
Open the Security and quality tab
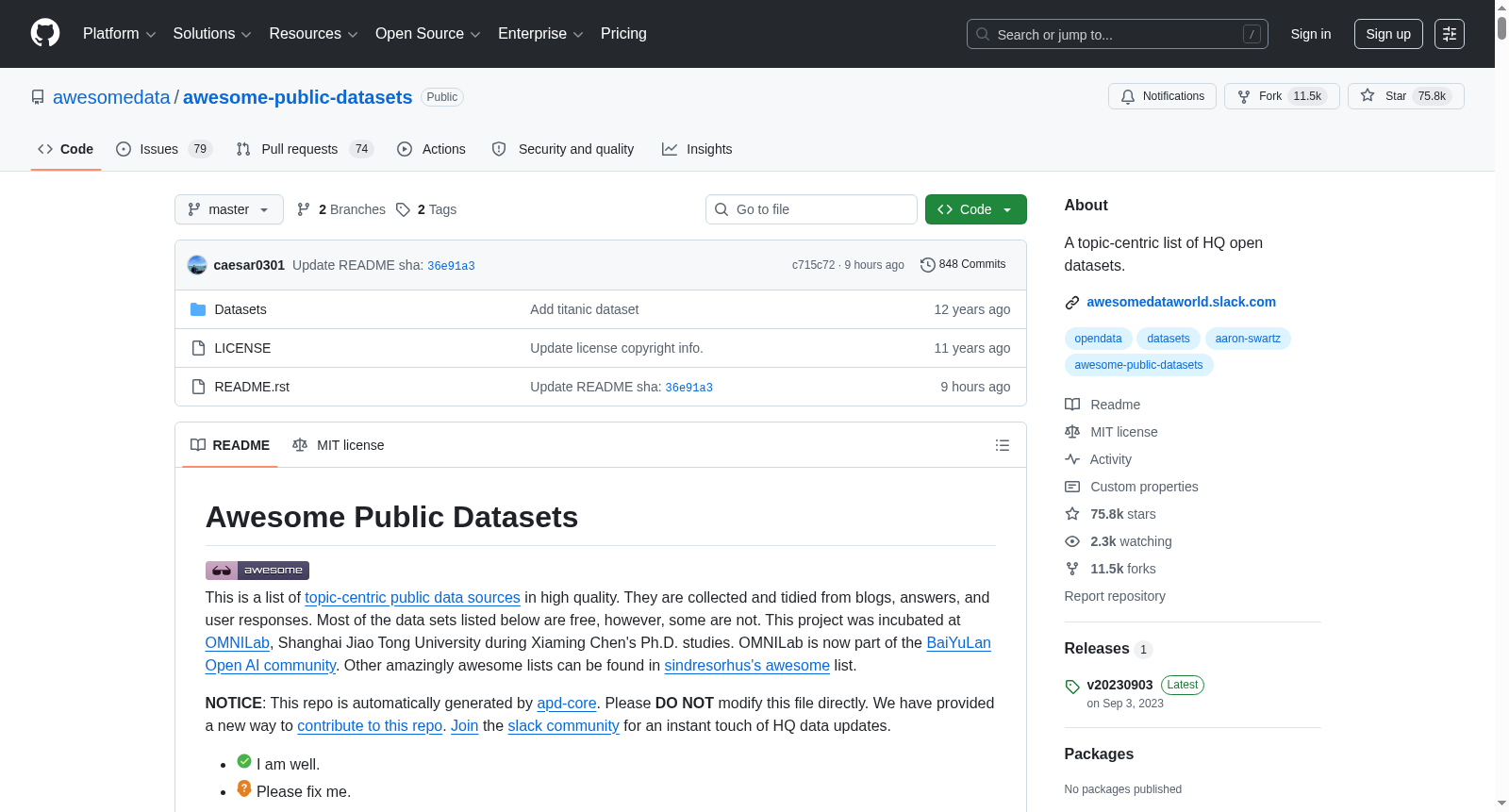pos(563,149)
